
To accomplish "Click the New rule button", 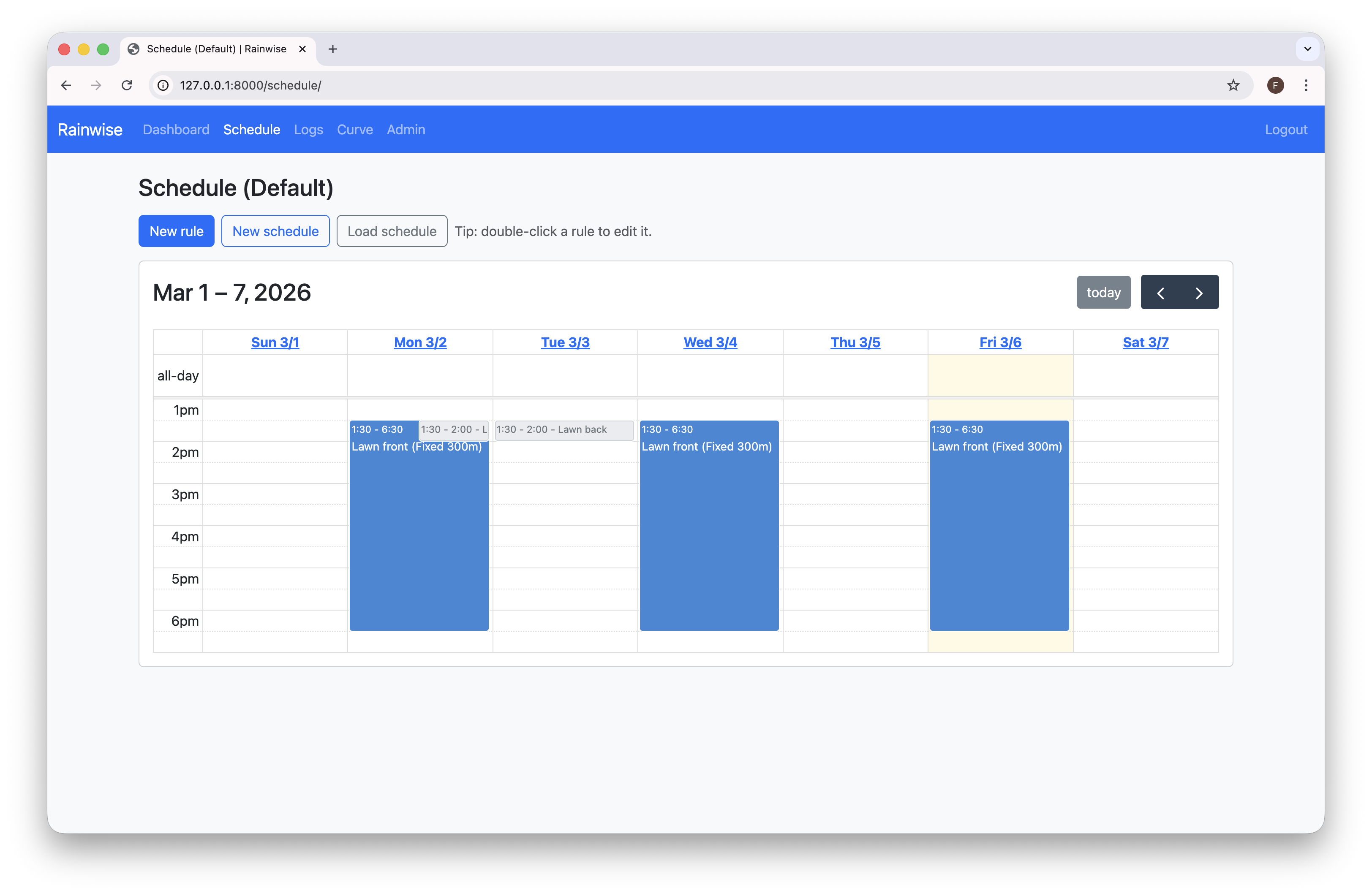I will click(177, 231).
